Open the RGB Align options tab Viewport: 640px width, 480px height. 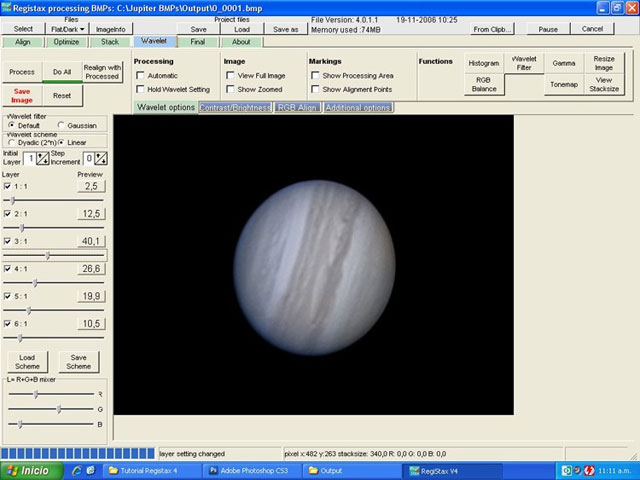point(297,107)
